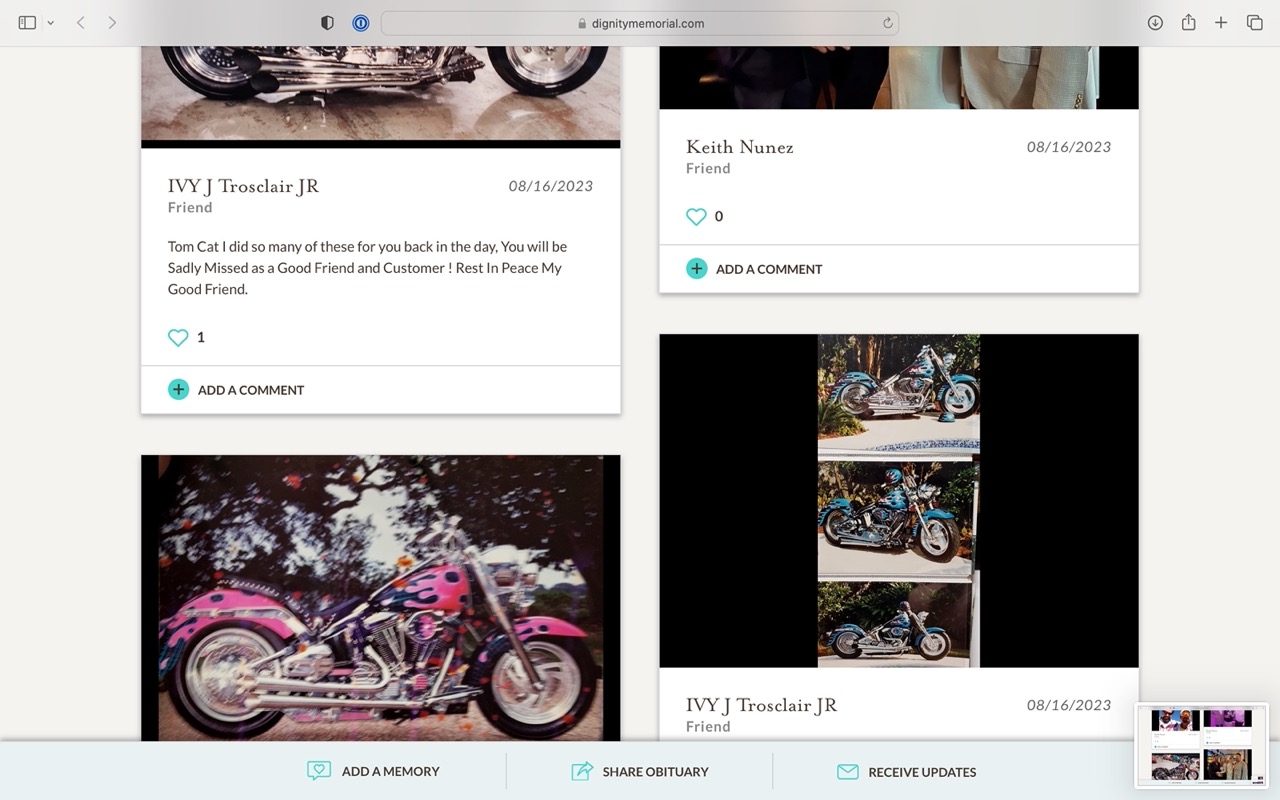Image resolution: width=1280 pixels, height=800 pixels.
Task: Click Keith Nunez name
Action: pos(740,147)
